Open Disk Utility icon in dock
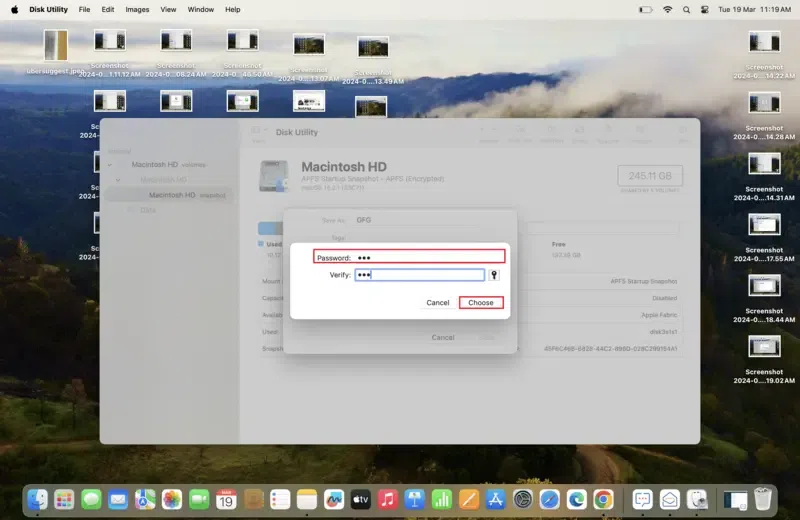The width and height of the screenshot is (800, 520). 697,500
